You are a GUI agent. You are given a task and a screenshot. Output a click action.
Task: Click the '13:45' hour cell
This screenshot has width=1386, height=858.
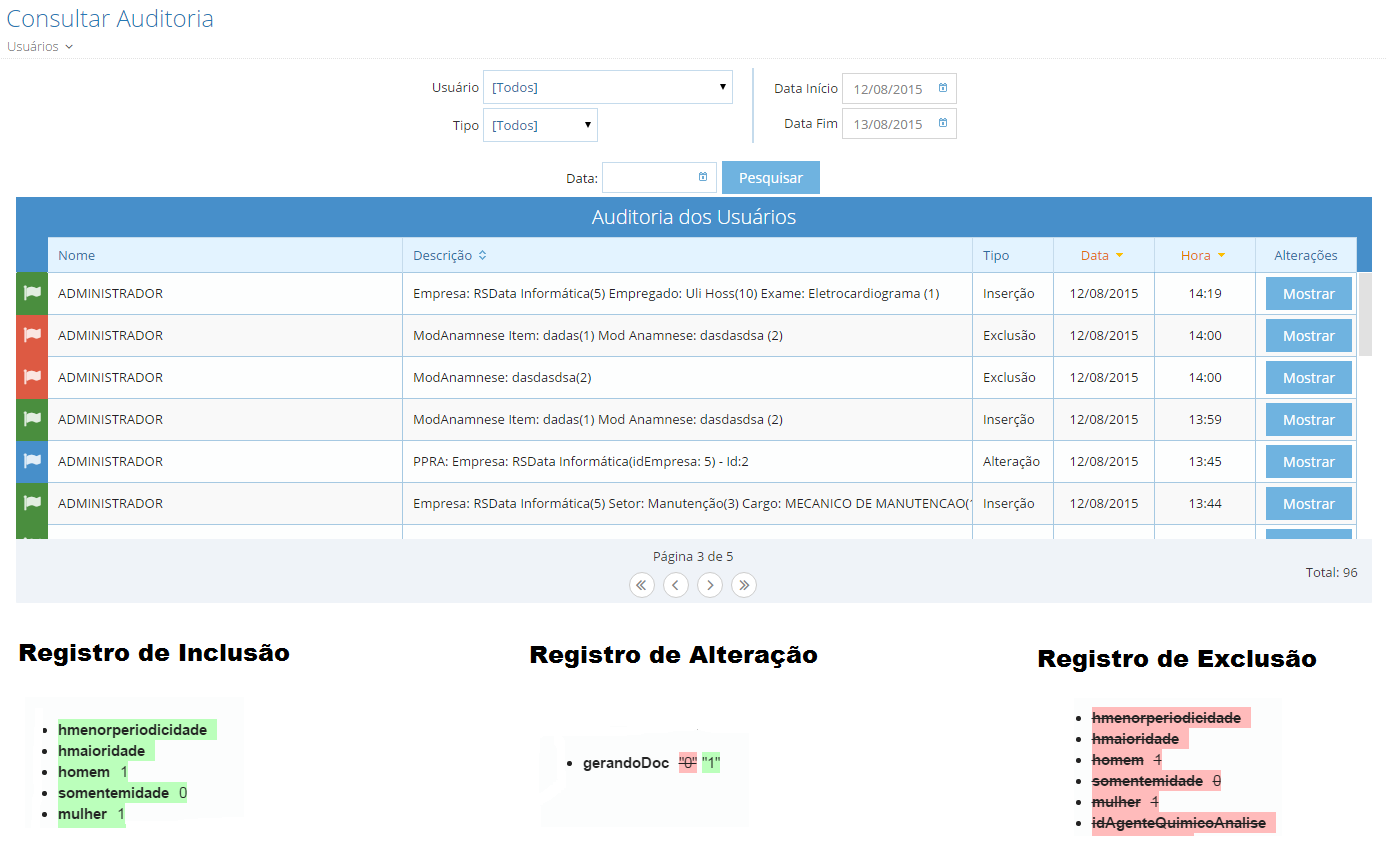coord(1205,461)
